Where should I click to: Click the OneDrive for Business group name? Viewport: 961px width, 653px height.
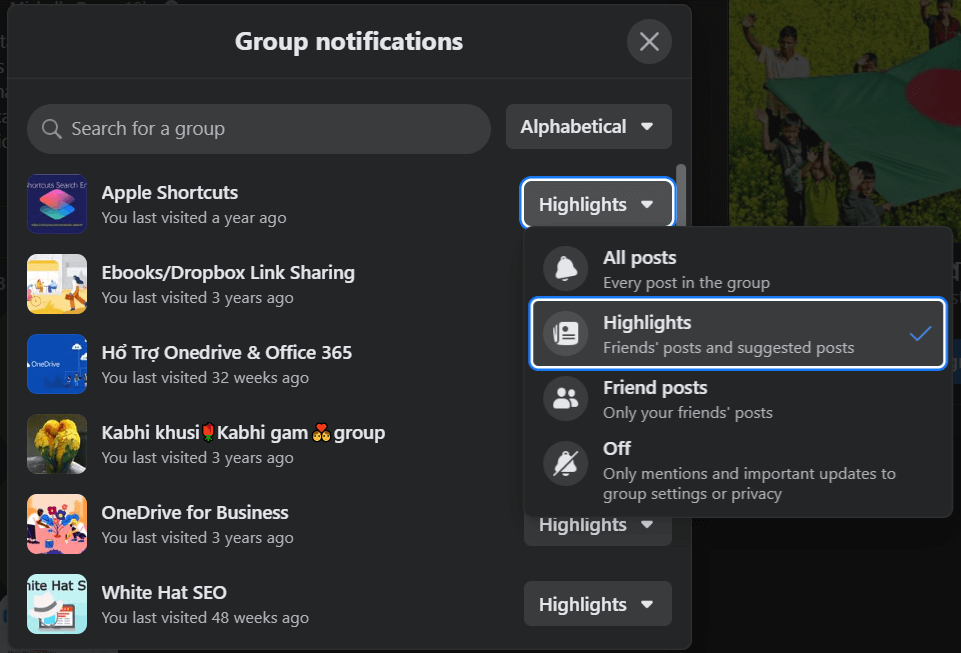[195, 513]
